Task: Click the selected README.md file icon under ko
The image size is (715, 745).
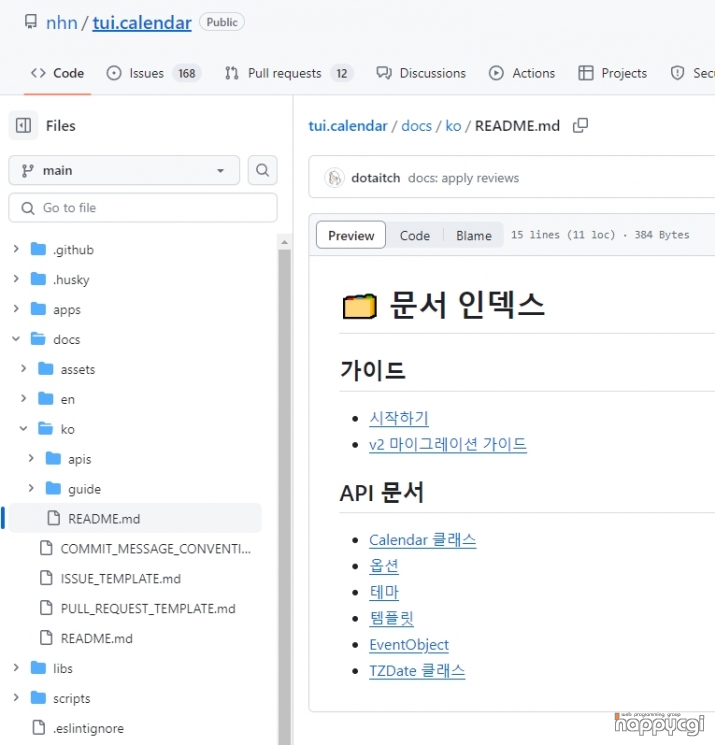Action: click(x=54, y=518)
